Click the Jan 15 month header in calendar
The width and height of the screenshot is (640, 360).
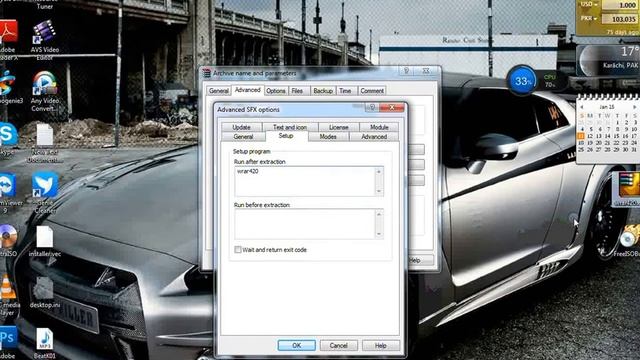pos(607,107)
